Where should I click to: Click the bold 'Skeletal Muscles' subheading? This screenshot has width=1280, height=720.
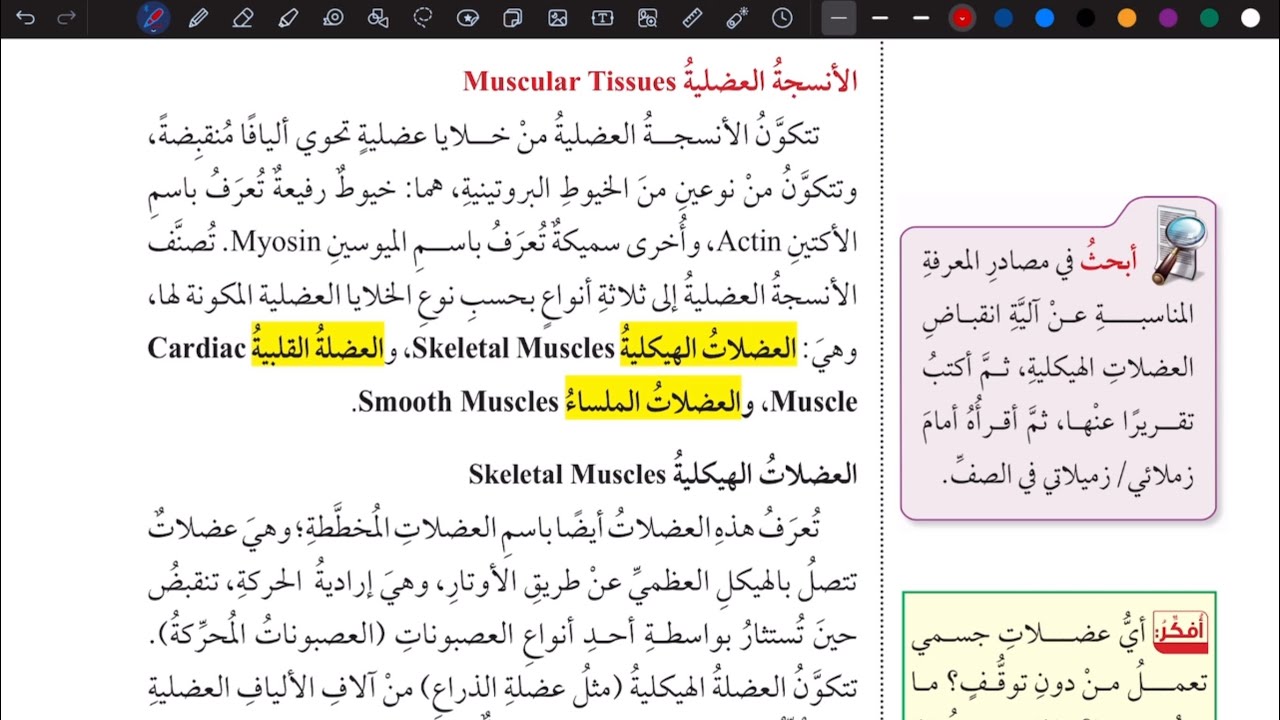567,475
